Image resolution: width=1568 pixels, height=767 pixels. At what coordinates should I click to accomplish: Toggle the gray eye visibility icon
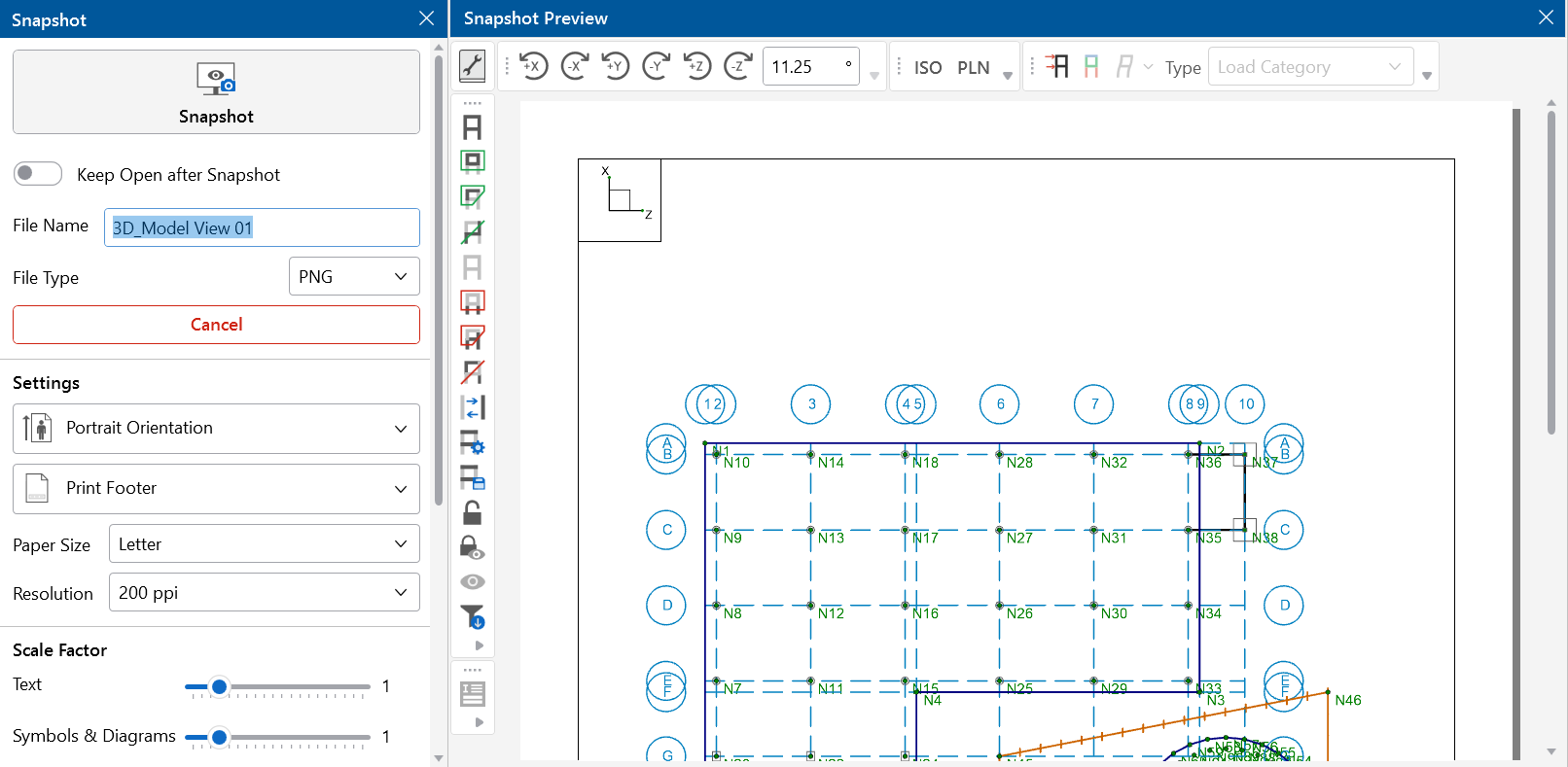click(473, 581)
